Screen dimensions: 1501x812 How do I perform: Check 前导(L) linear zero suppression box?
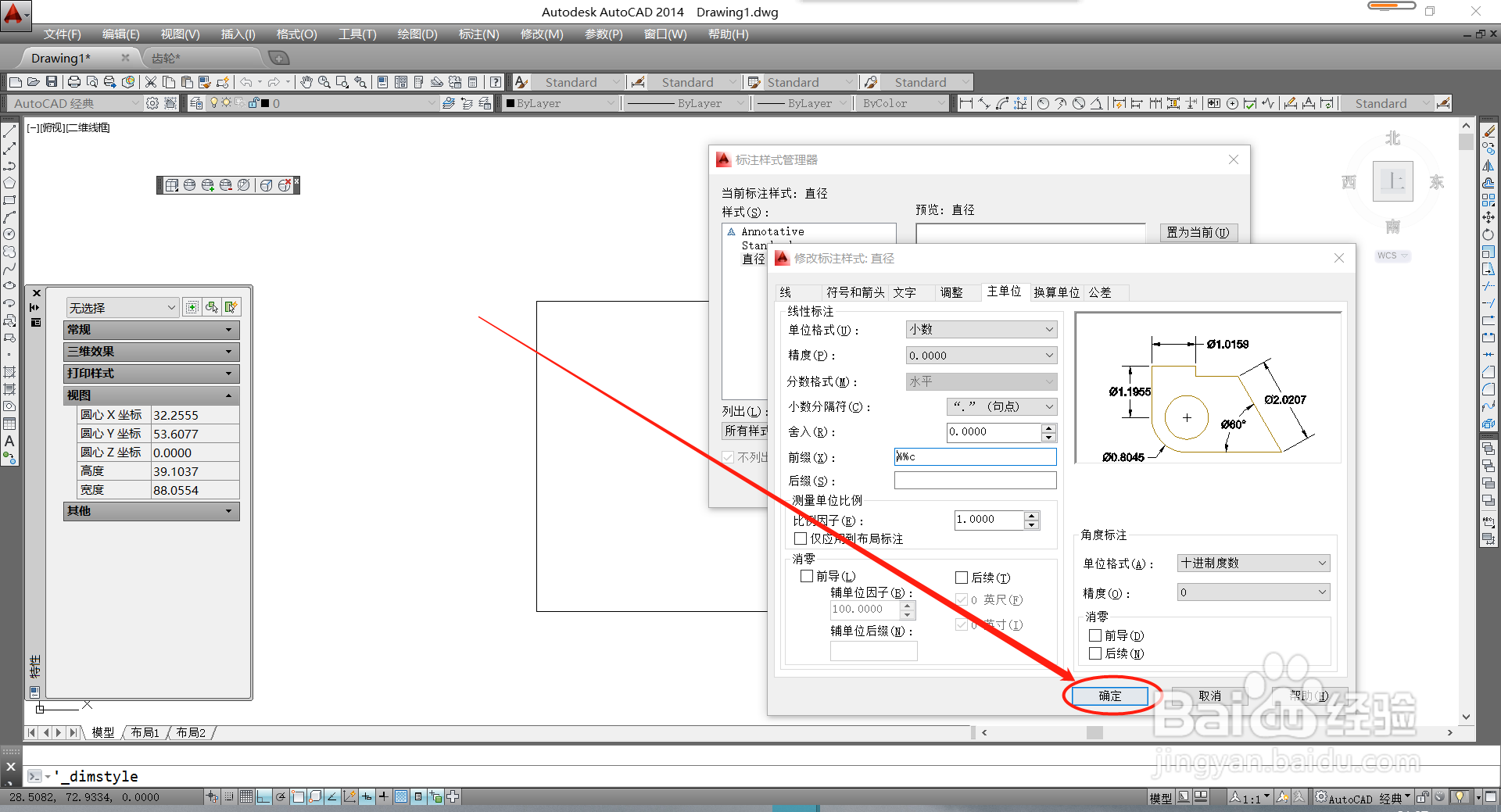[x=807, y=576]
